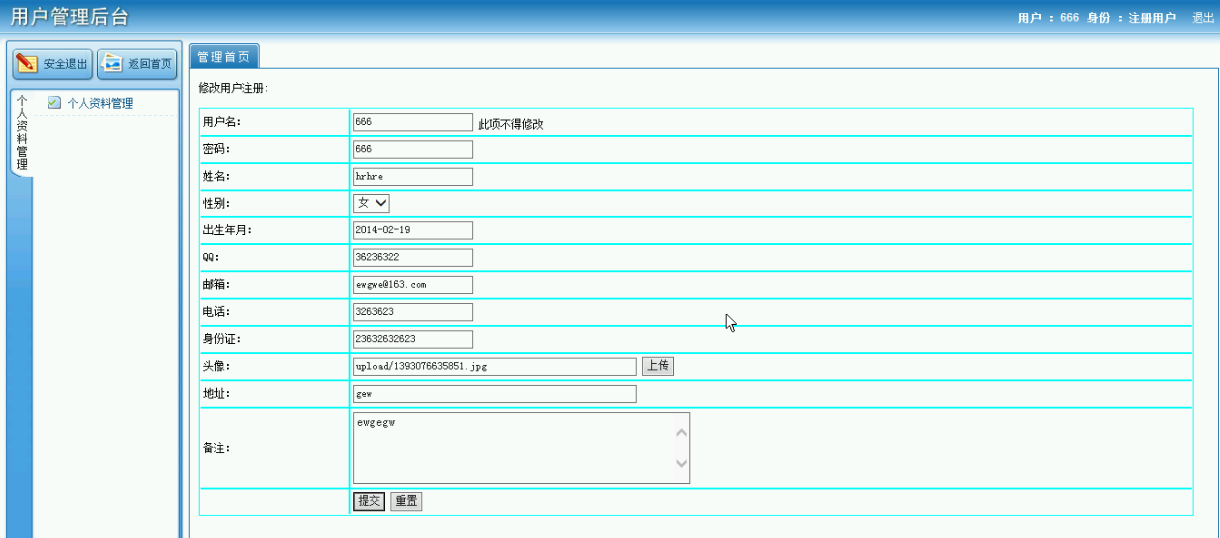Click the 出生年月 row label
Screen dimensions: 1220x538
point(227,230)
